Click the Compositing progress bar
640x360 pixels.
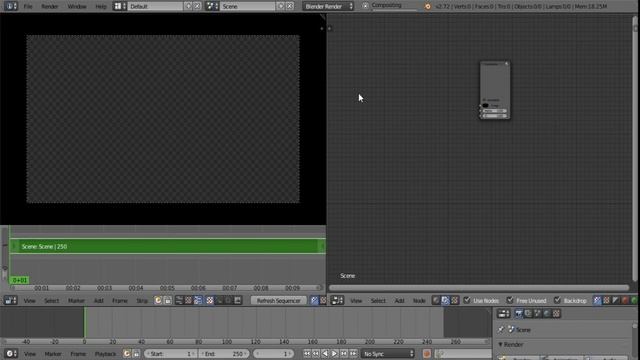coord(394,6)
